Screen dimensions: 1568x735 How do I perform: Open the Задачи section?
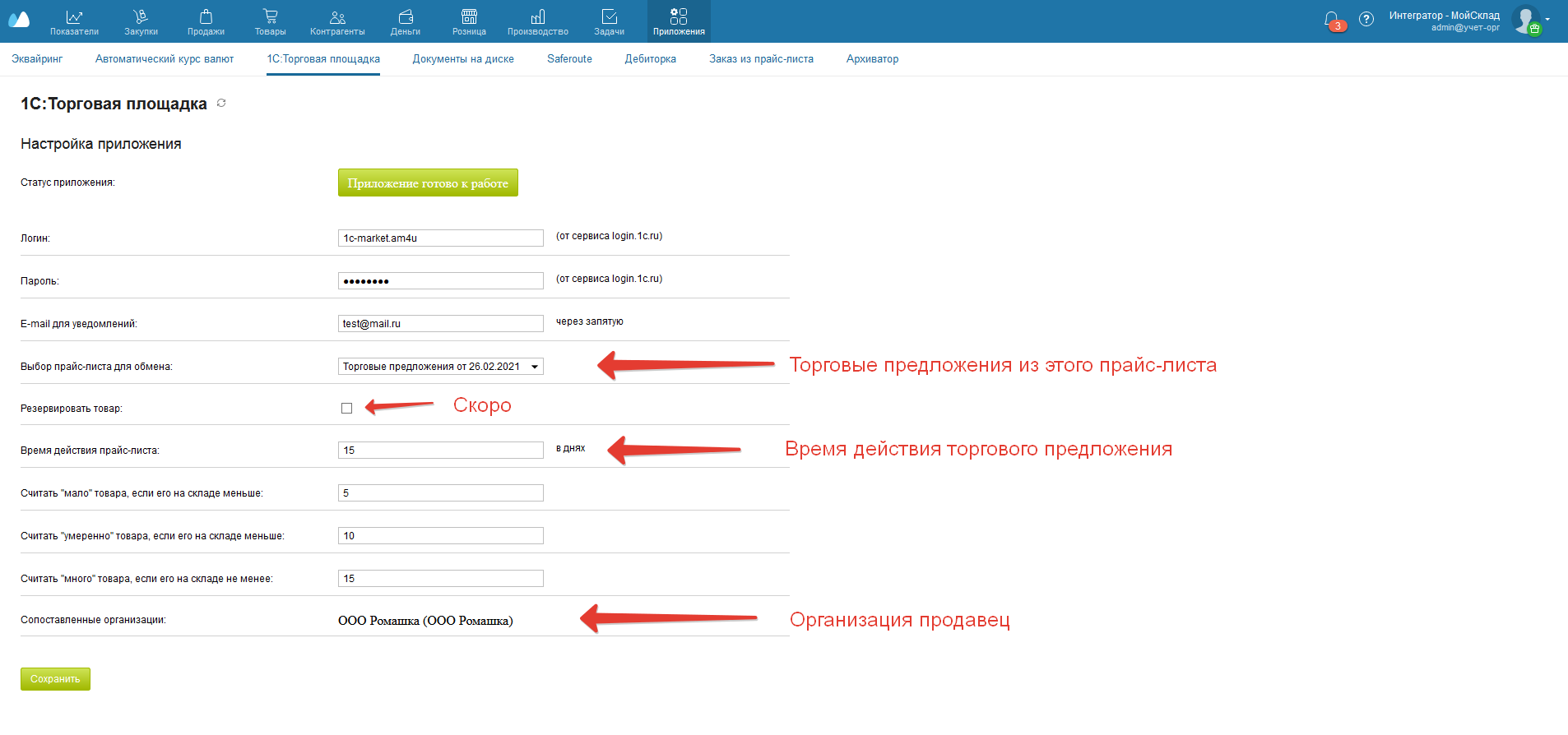point(609,21)
